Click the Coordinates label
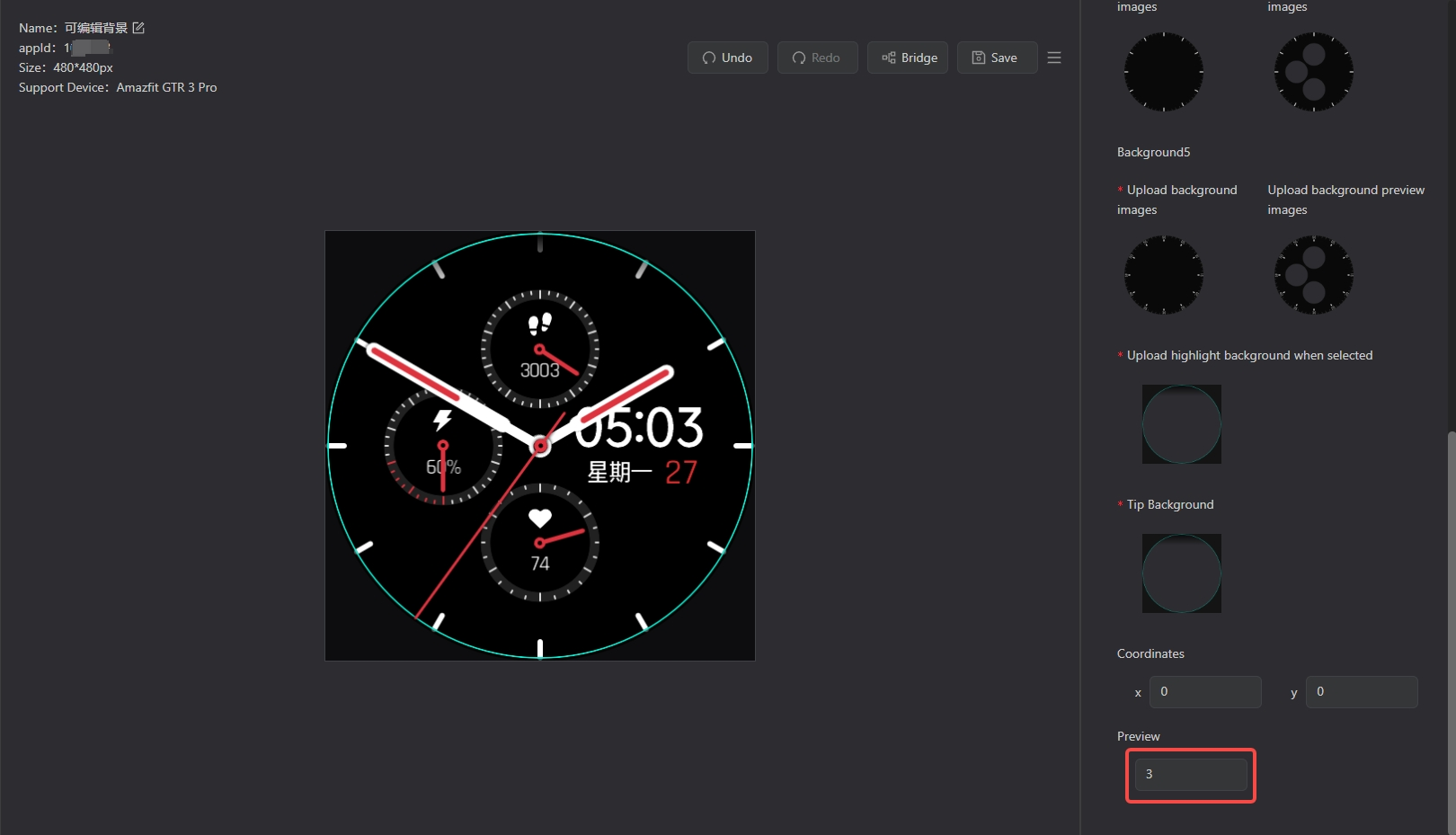Image resolution: width=1456 pixels, height=835 pixels. pyautogui.click(x=1150, y=653)
